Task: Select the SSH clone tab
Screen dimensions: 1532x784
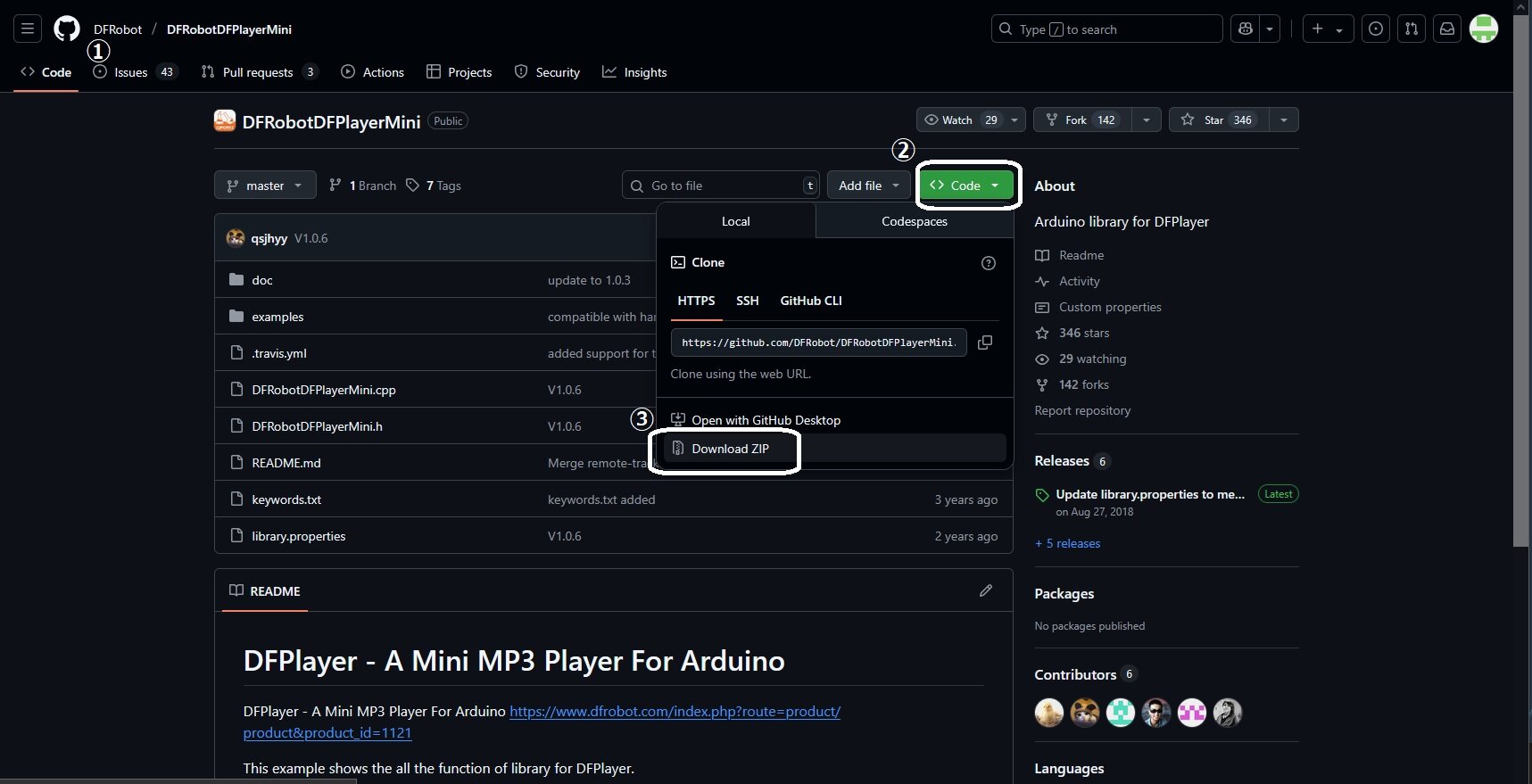Action: [x=747, y=301]
